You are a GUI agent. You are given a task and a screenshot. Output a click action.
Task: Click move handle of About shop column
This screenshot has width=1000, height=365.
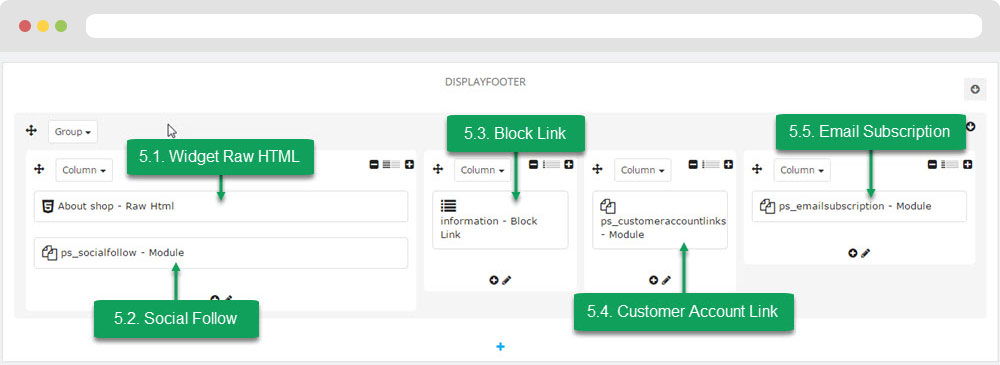pos(39,169)
